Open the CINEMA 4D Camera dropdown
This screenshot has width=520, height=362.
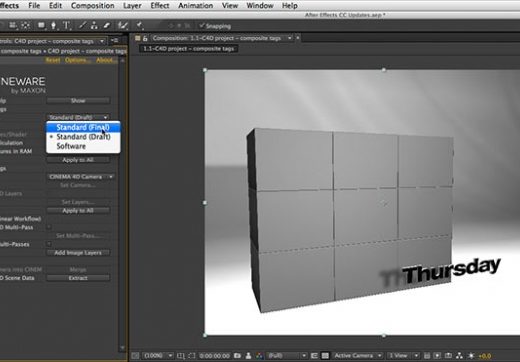coord(80,176)
